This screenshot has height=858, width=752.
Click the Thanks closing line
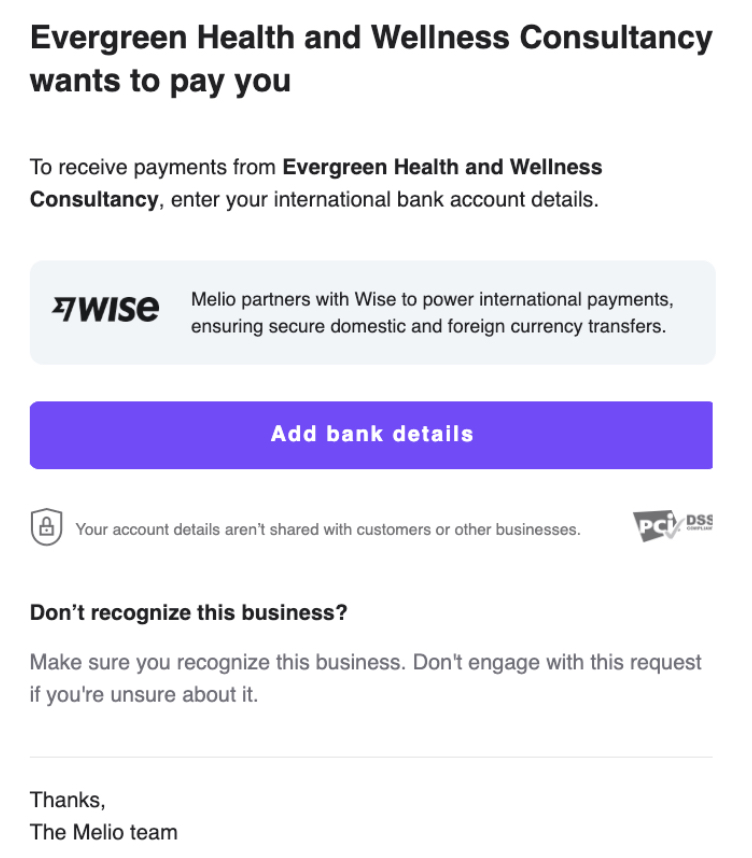tap(67, 800)
